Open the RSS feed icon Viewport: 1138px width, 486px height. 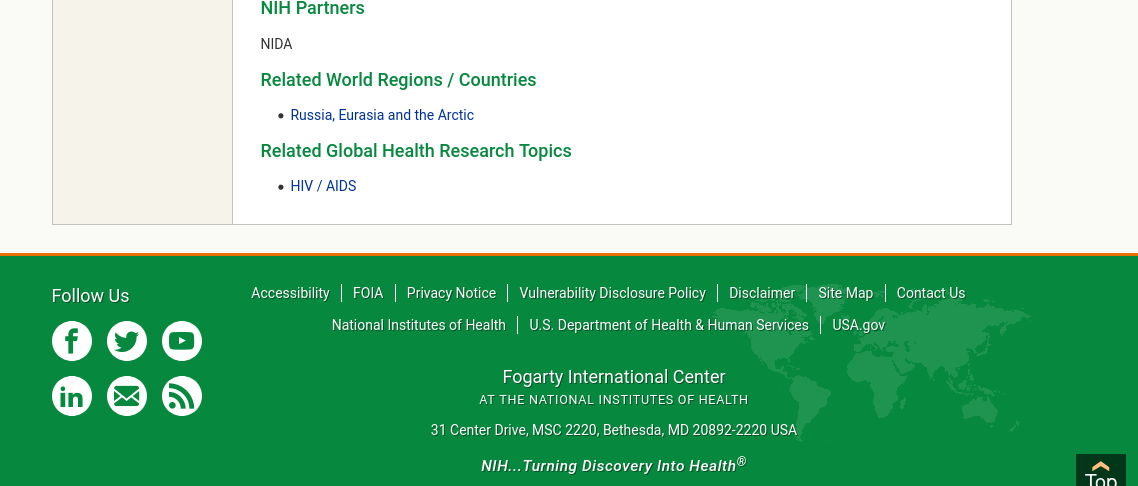click(181, 396)
